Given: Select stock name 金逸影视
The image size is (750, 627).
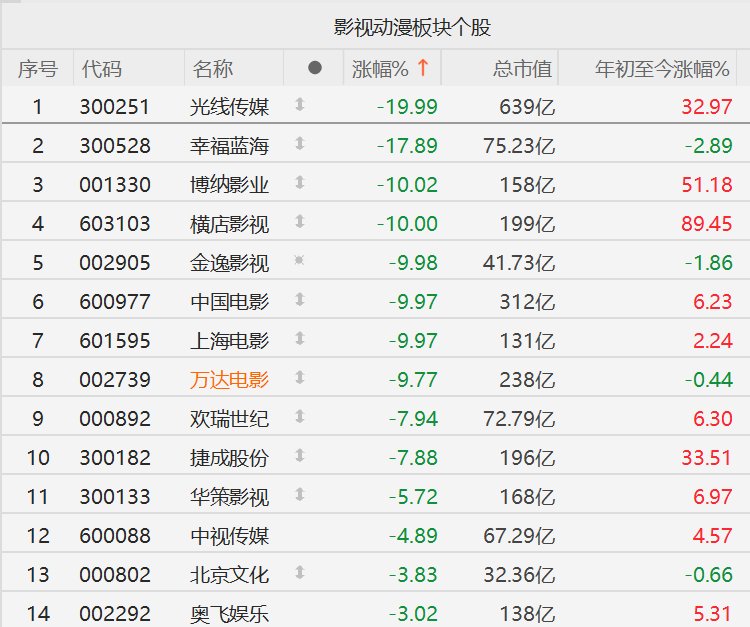Looking at the screenshot, I should (230, 263).
